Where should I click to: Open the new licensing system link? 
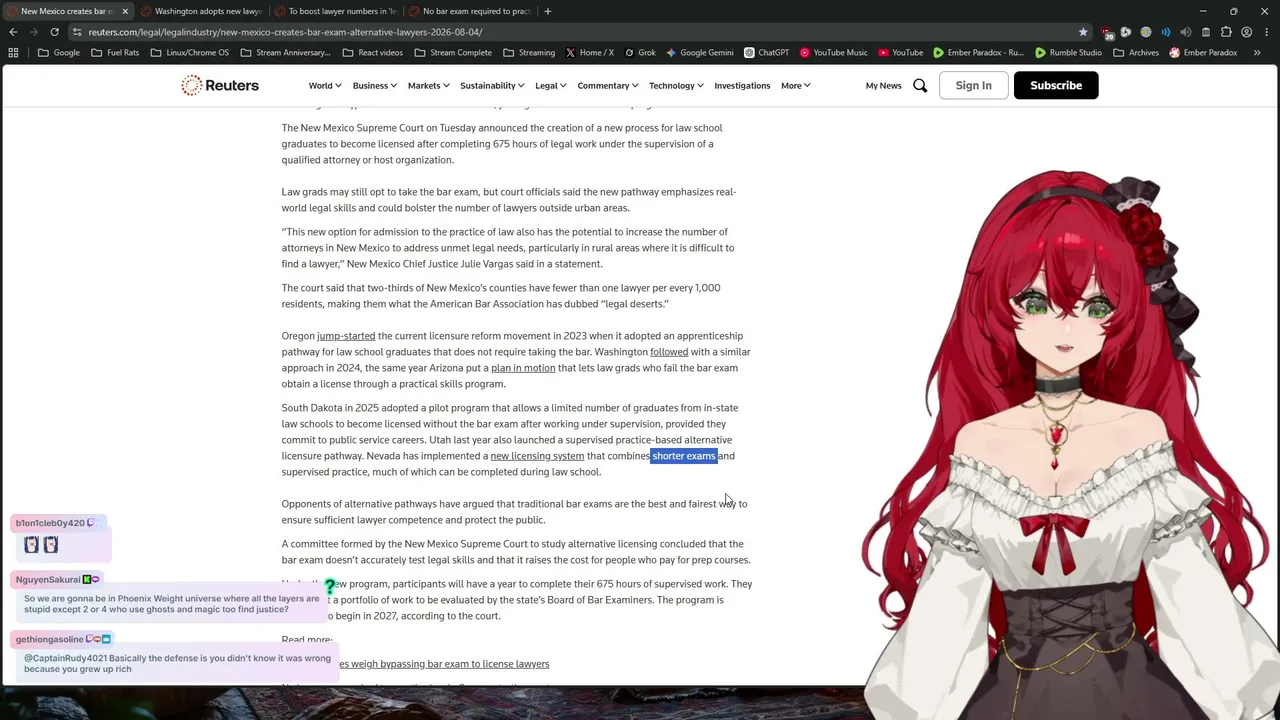(x=537, y=456)
